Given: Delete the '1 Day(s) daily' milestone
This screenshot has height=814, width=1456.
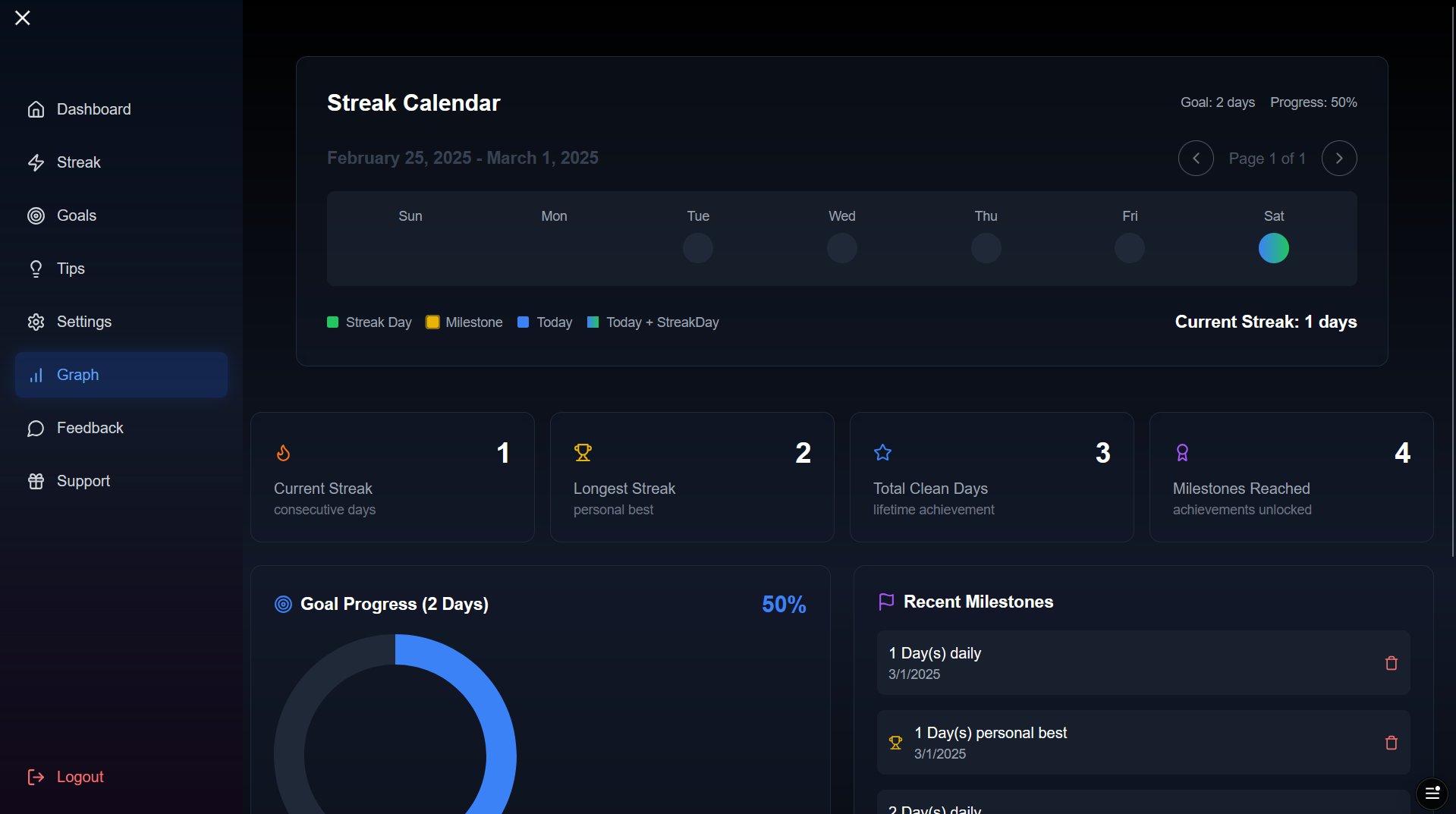Looking at the screenshot, I should [x=1392, y=663].
